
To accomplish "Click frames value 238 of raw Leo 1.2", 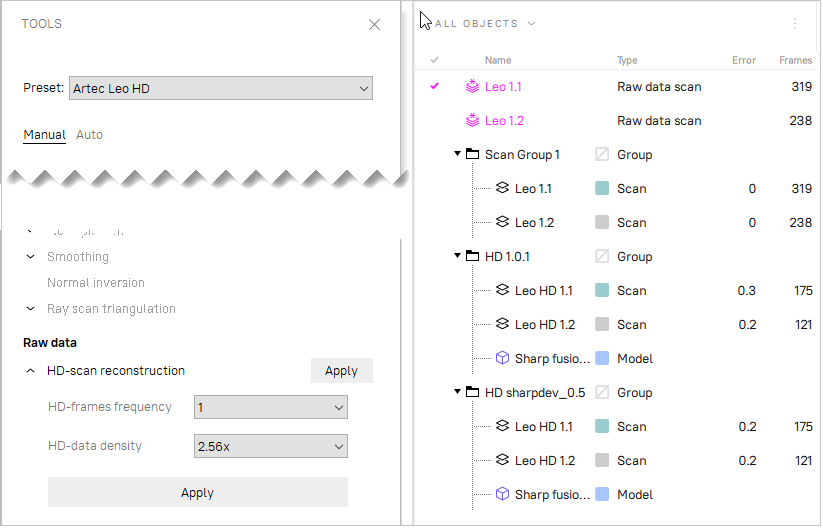I will [800, 121].
